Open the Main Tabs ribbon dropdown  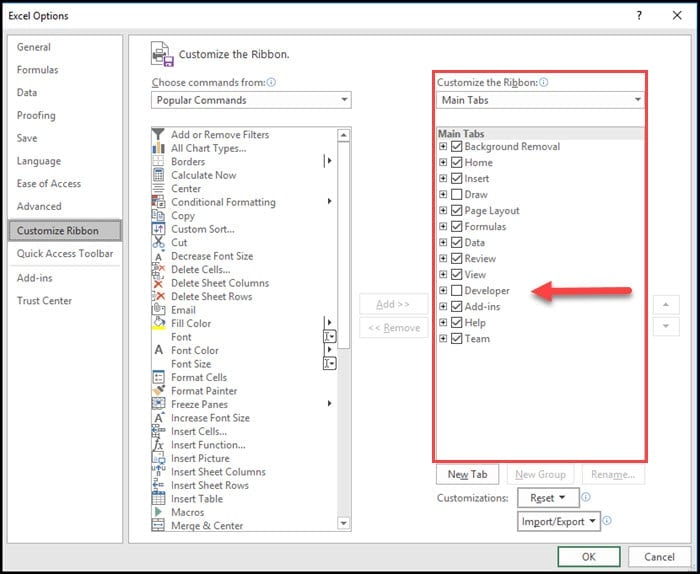[540, 100]
